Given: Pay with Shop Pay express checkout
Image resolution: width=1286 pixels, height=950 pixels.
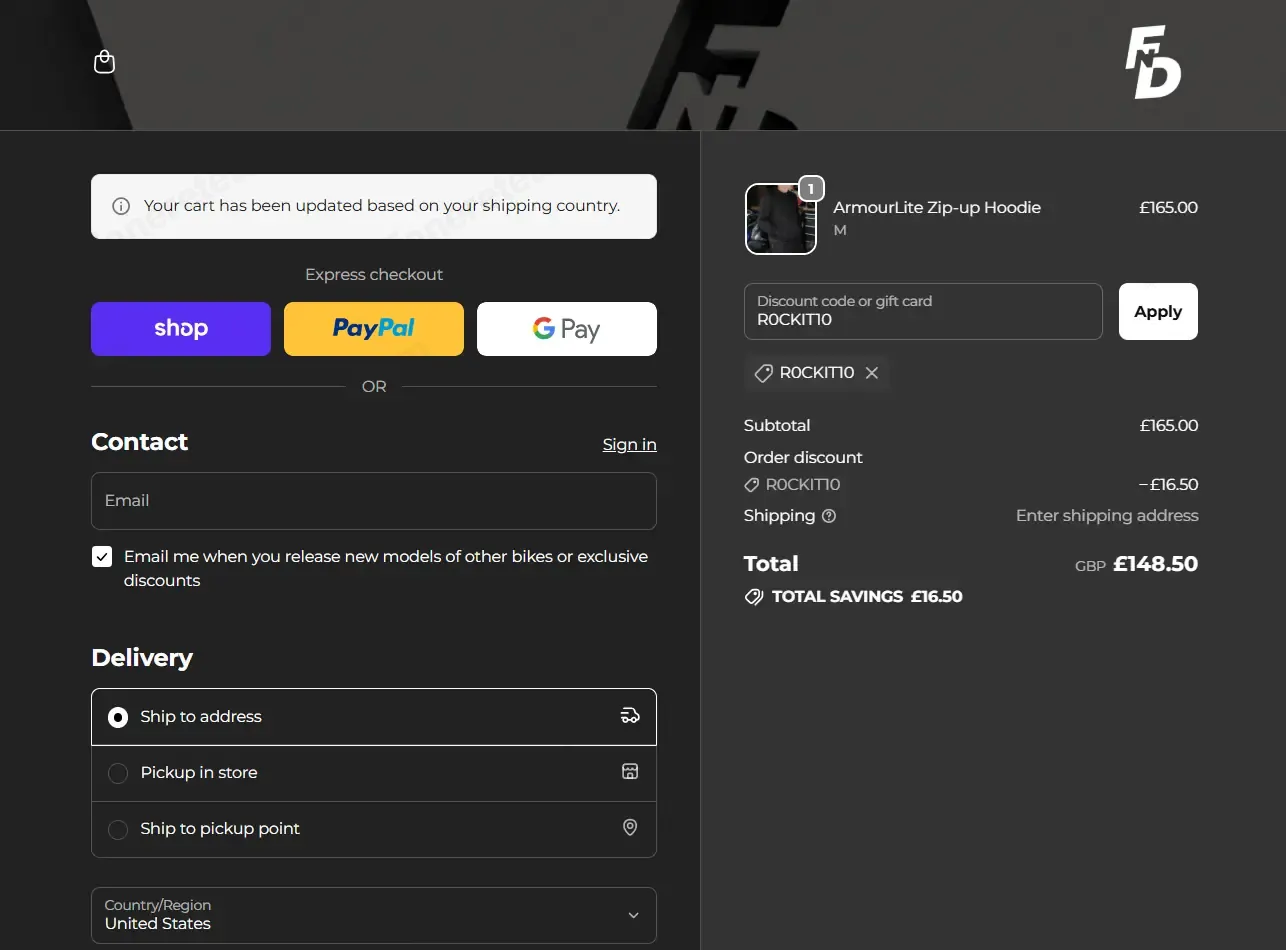Looking at the screenshot, I should point(181,329).
